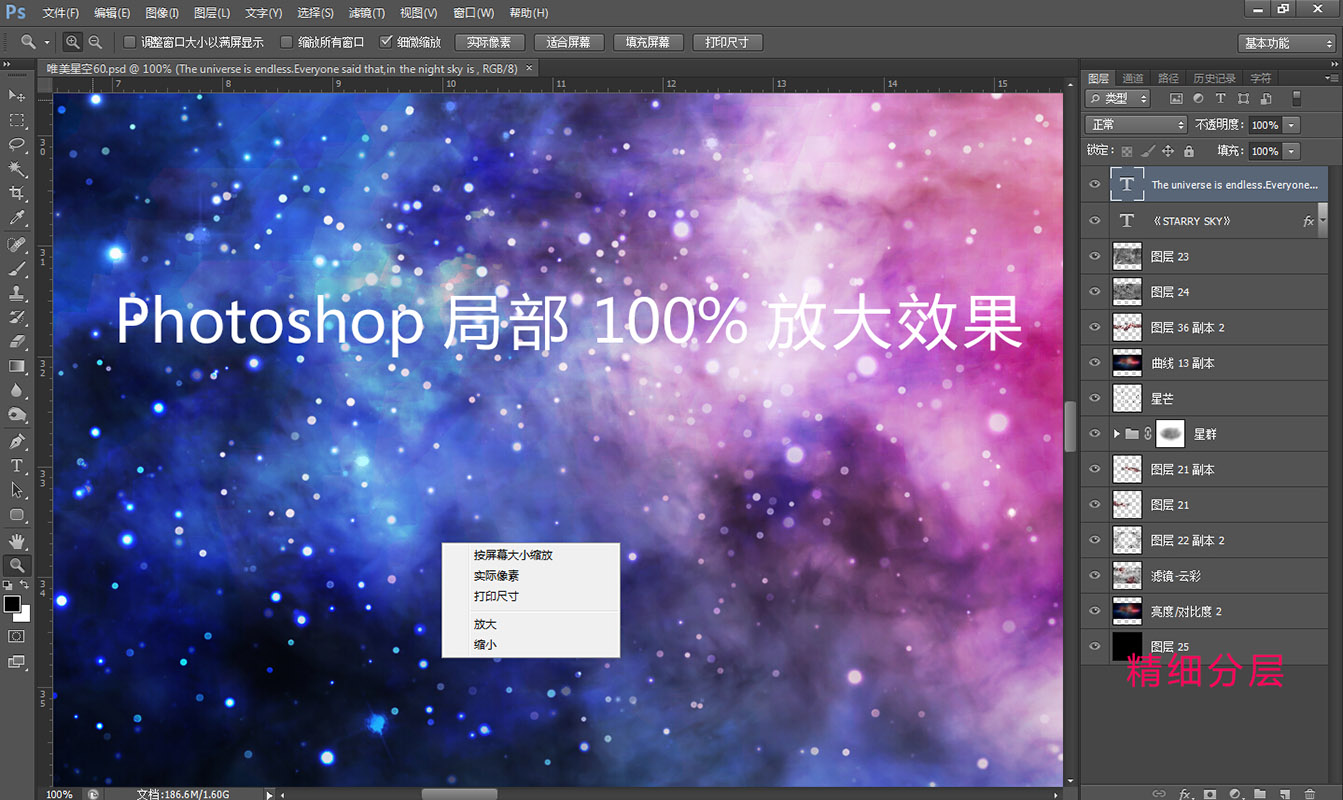1343x800 pixels.
Task: Hide layer 图层 25
Action: (1094, 646)
